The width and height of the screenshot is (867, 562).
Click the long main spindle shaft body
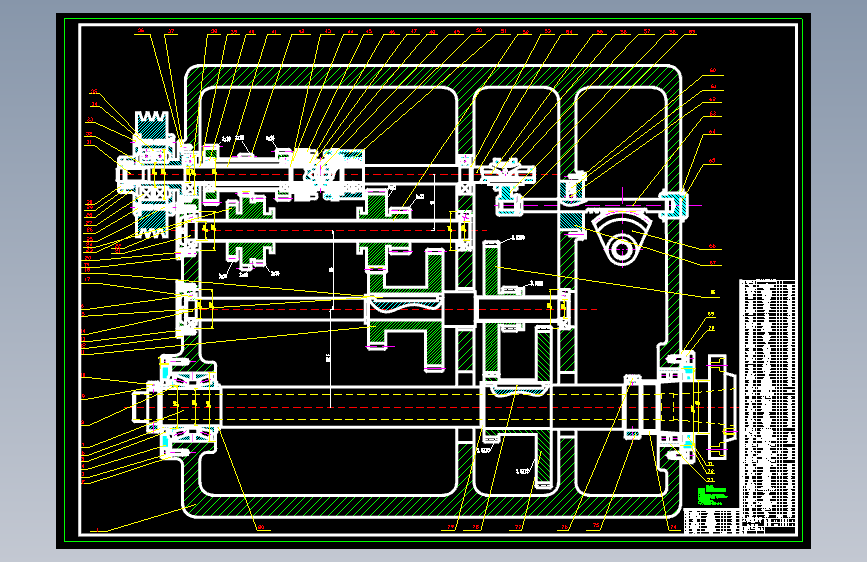(x=351, y=407)
